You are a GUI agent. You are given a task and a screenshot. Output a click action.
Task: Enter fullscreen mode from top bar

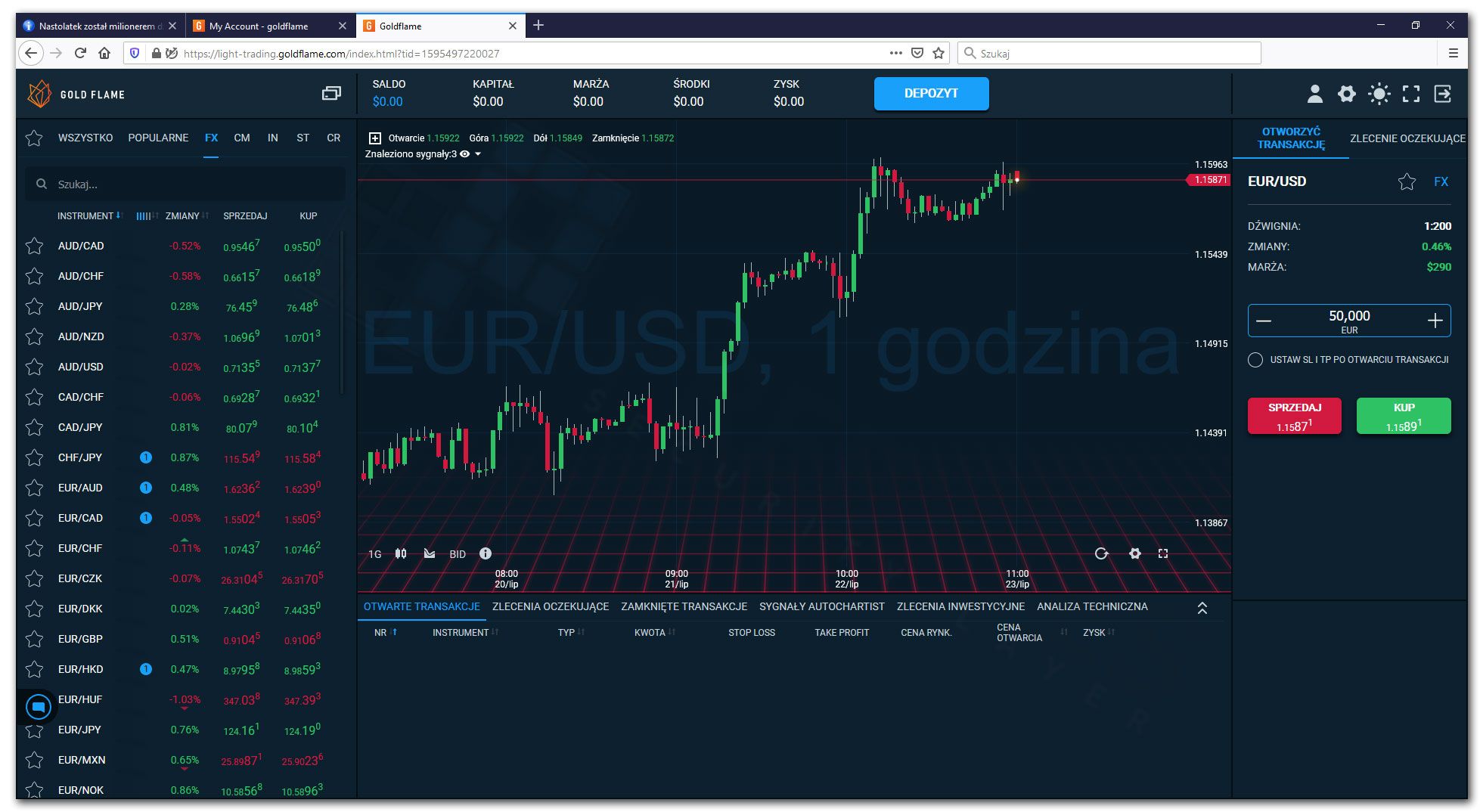pos(1410,94)
